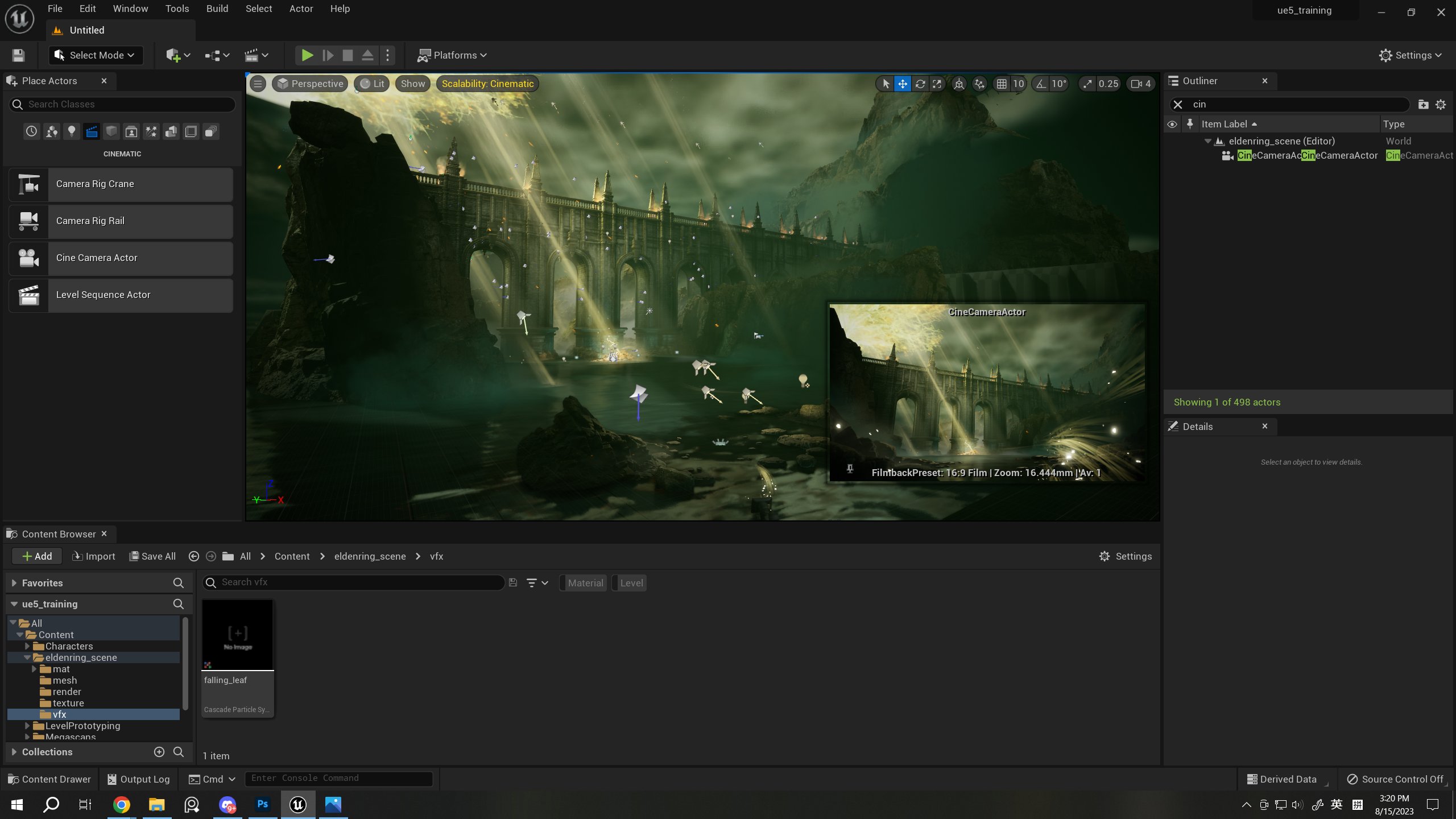Select the scale transform gizmo tool

937,84
